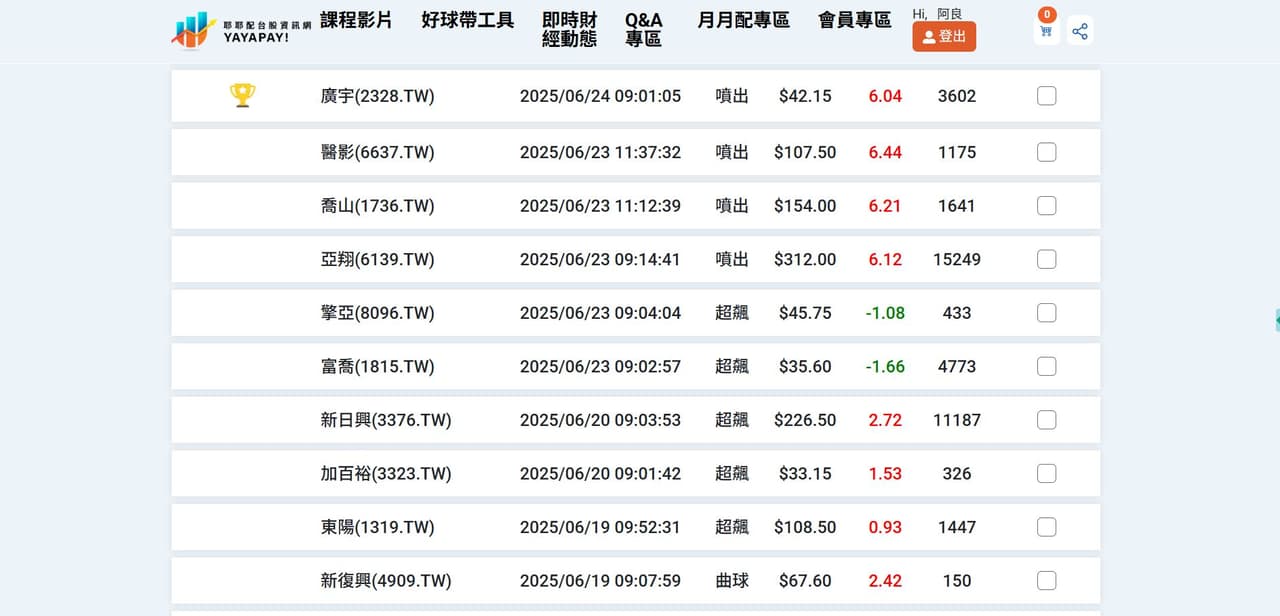Click volume value 11187

[957, 420]
